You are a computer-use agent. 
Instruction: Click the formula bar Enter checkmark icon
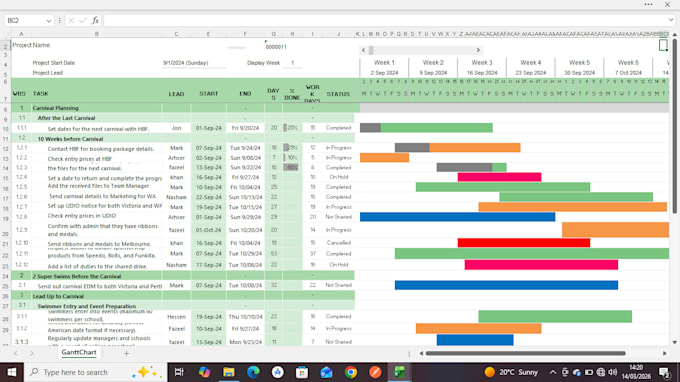click(x=83, y=20)
